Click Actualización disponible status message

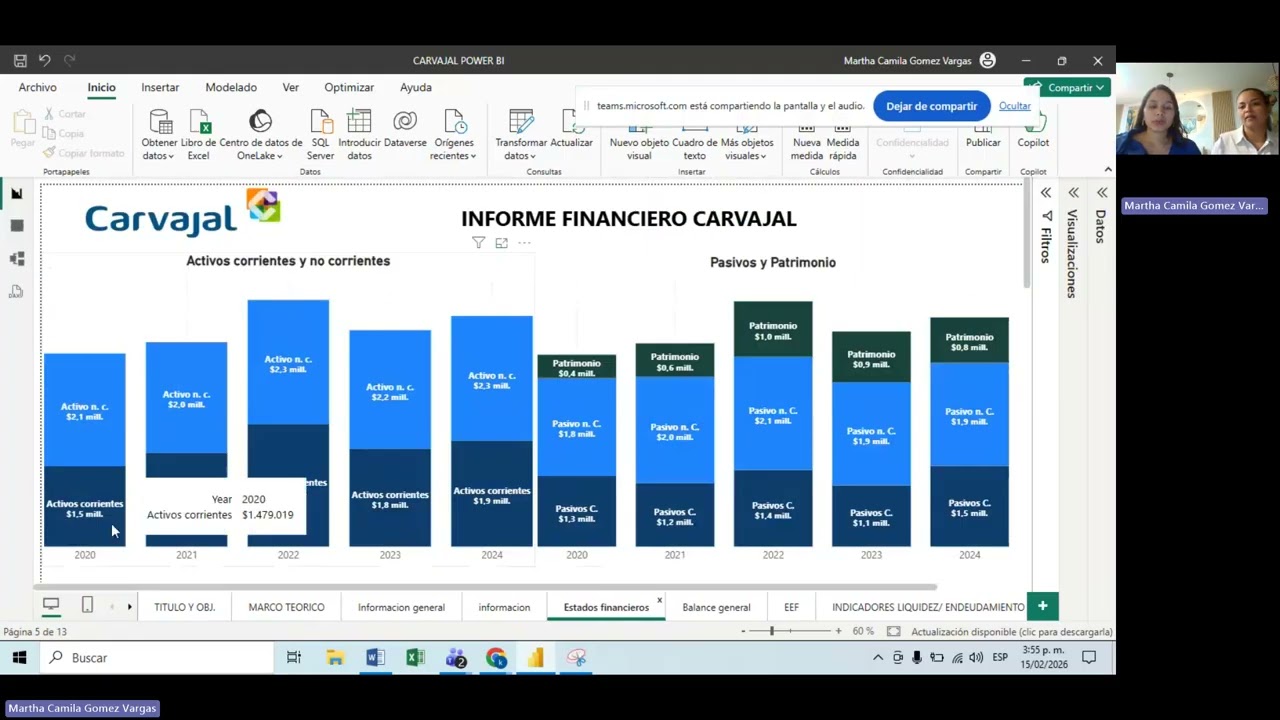point(1011,632)
